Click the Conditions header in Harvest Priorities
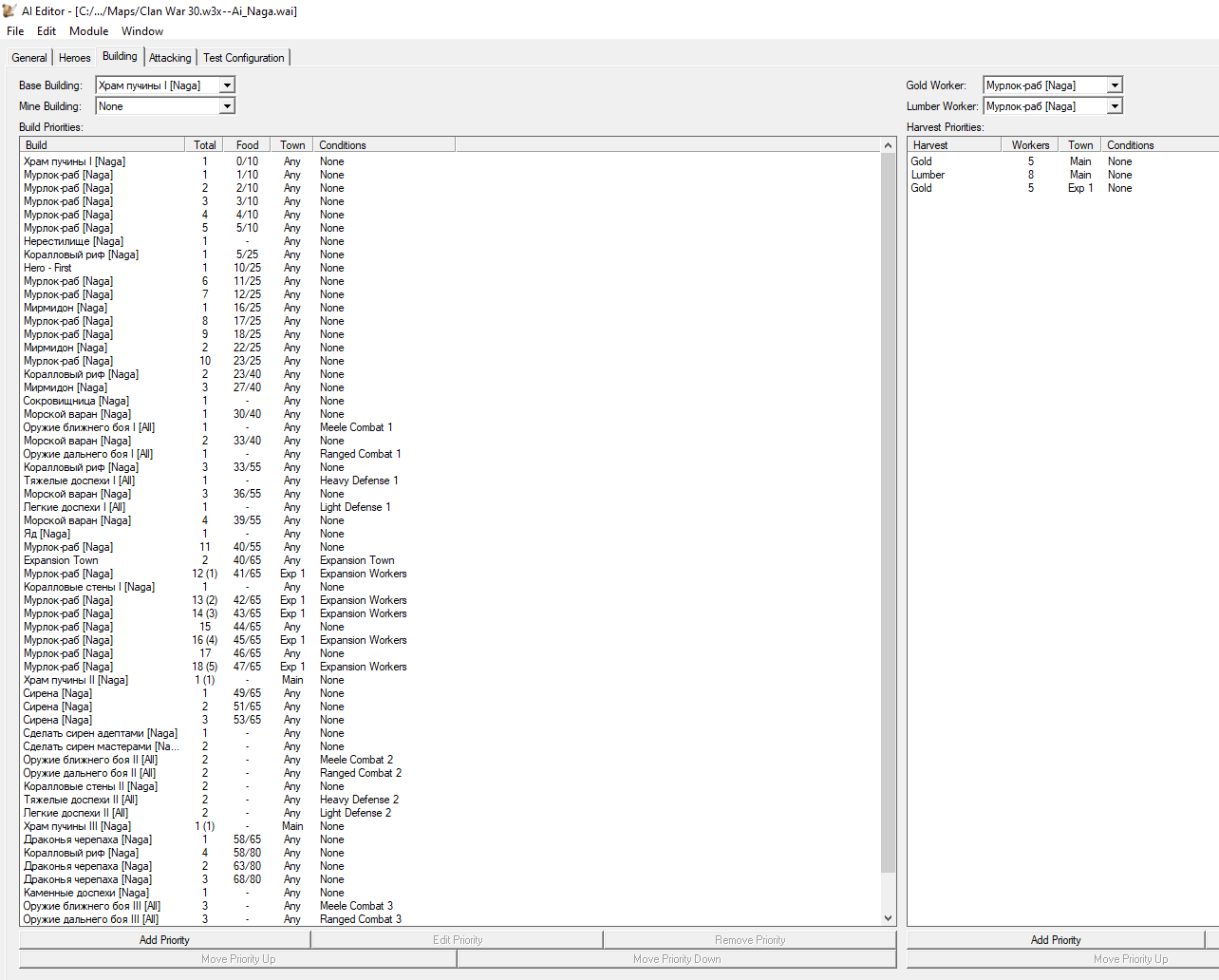1219x980 pixels. click(1160, 145)
